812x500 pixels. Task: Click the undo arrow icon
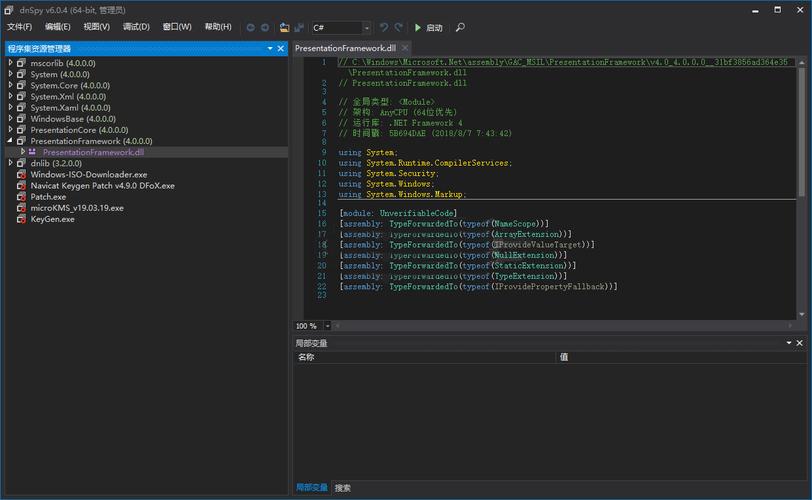(384, 28)
